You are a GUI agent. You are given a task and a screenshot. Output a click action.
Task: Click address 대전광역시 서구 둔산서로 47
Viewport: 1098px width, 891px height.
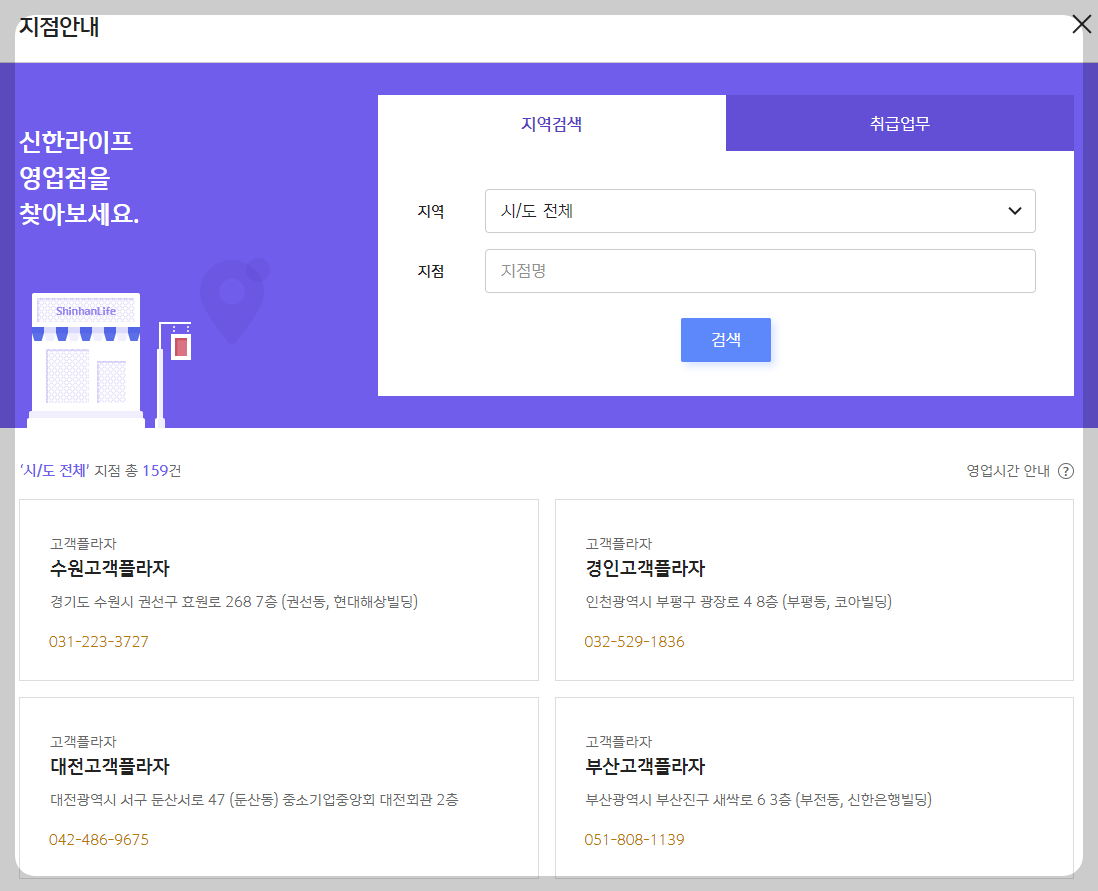254,800
